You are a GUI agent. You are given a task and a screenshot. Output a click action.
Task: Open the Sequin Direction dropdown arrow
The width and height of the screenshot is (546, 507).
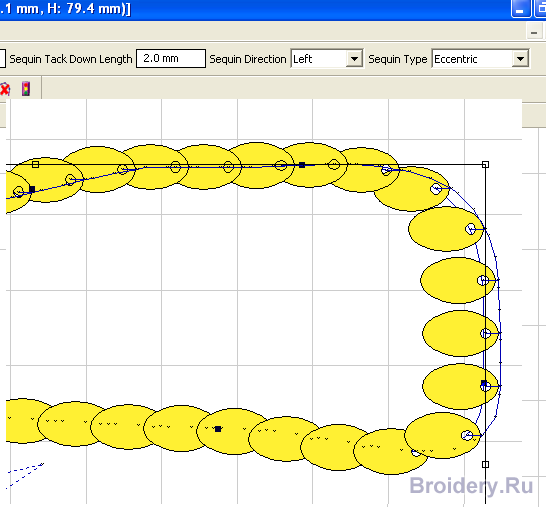coord(354,59)
